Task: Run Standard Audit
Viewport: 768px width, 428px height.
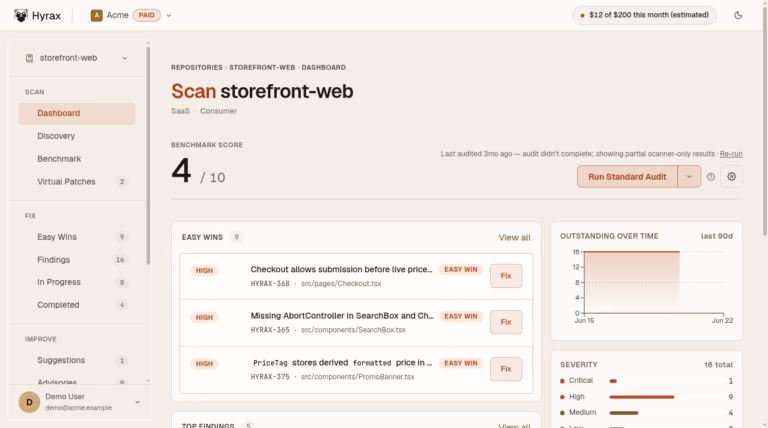Action: (627, 177)
